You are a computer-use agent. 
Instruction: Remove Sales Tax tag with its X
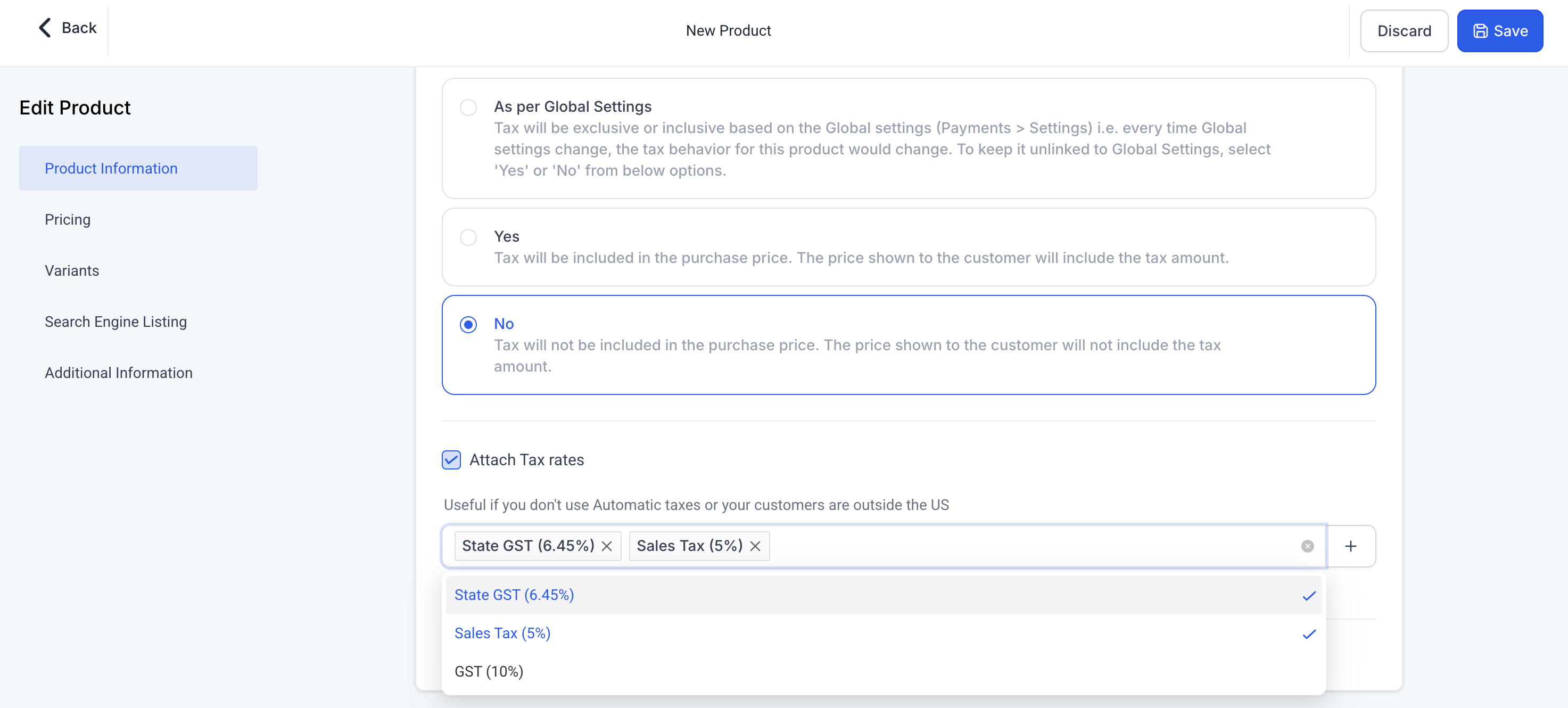coord(755,546)
